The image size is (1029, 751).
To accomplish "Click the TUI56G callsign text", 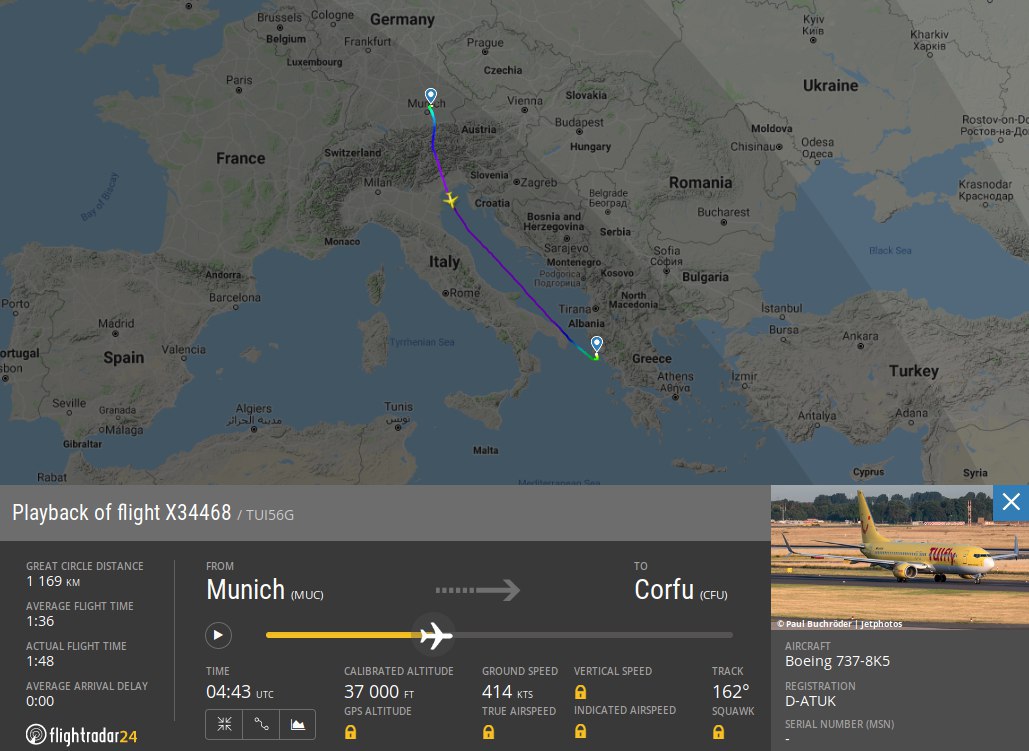I will tap(270, 515).
